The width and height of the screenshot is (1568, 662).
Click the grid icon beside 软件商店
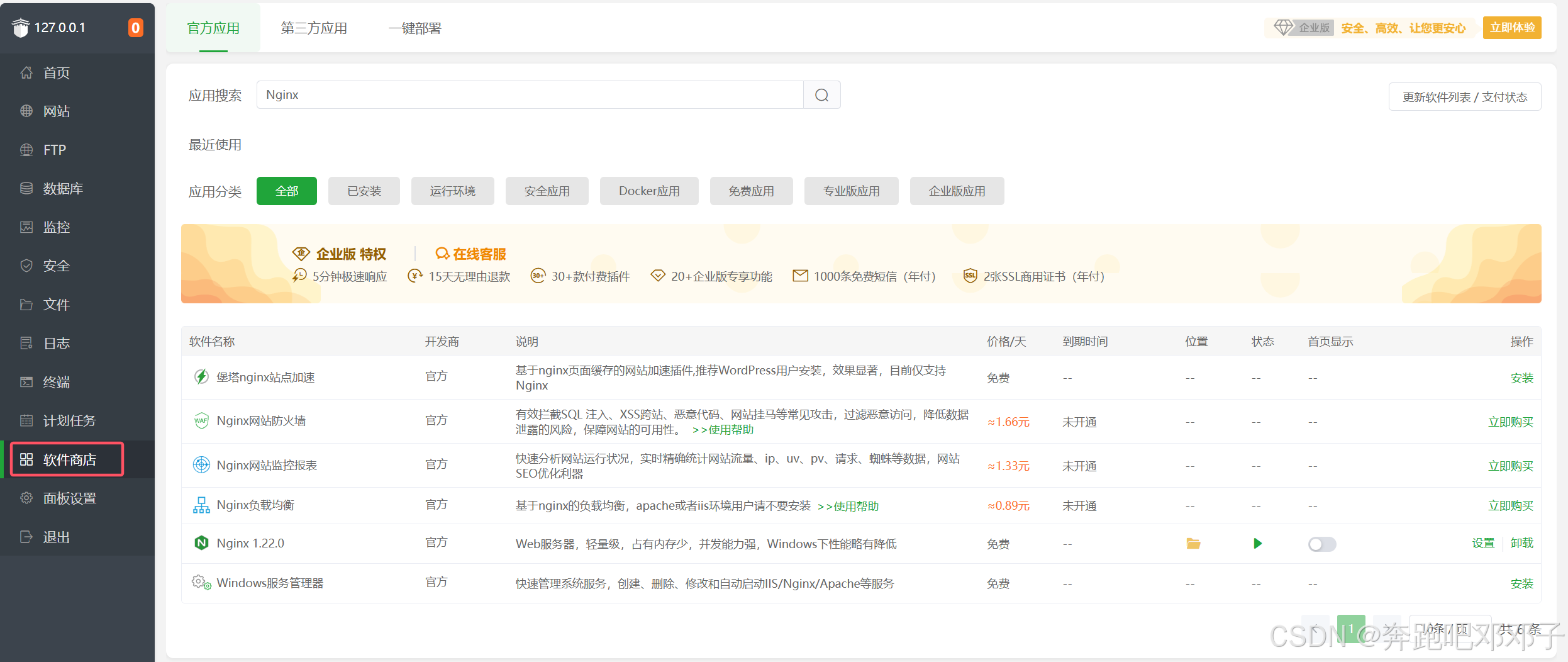[26, 459]
